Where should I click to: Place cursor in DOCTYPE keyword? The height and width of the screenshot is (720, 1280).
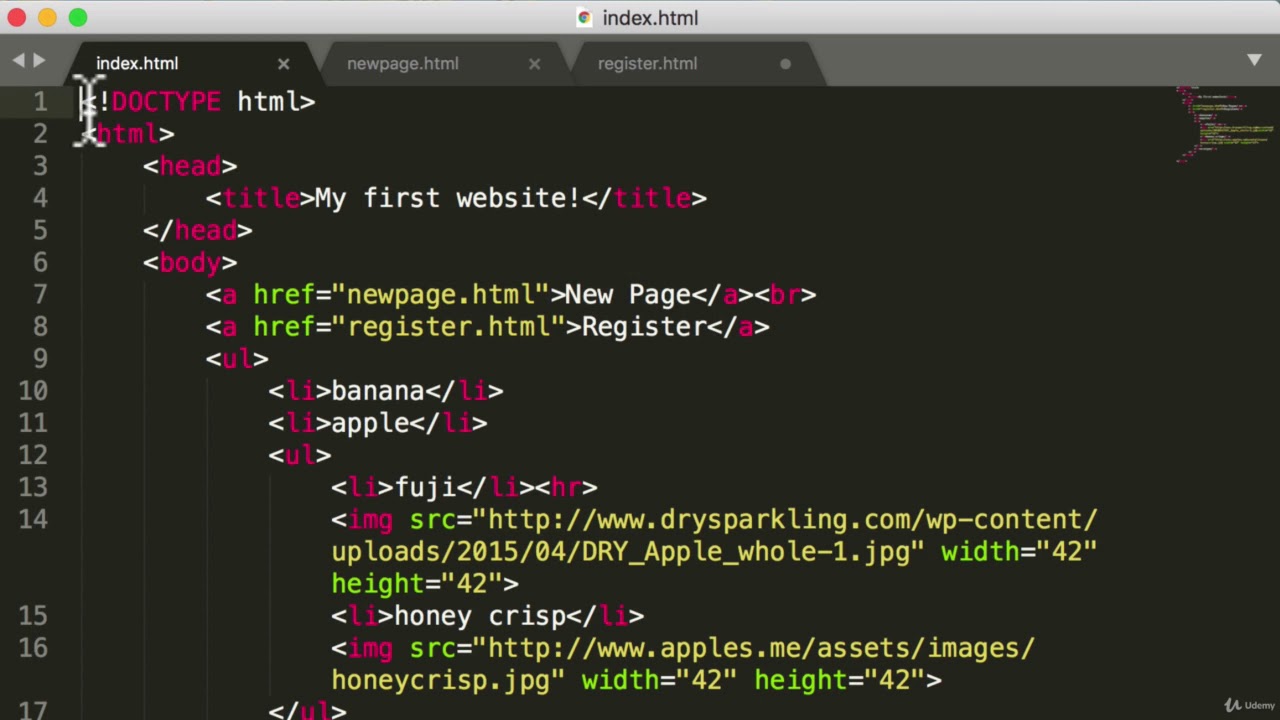tap(166, 101)
